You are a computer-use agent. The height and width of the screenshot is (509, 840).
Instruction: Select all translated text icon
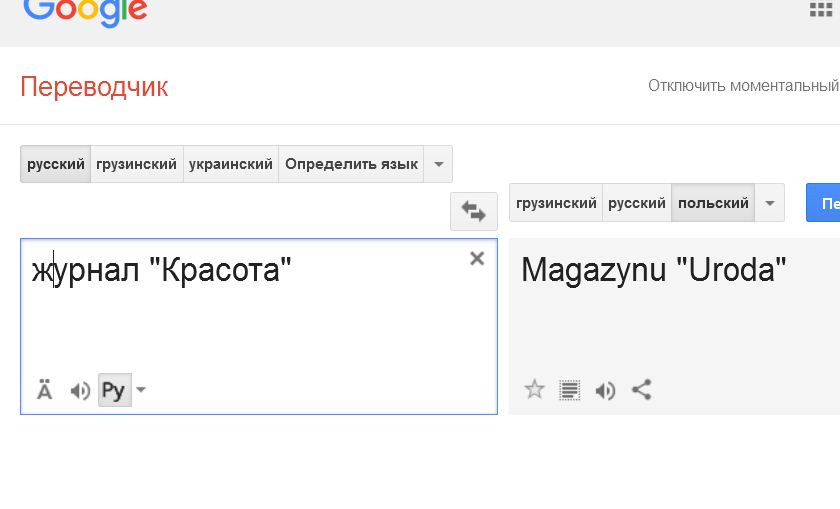click(x=570, y=390)
